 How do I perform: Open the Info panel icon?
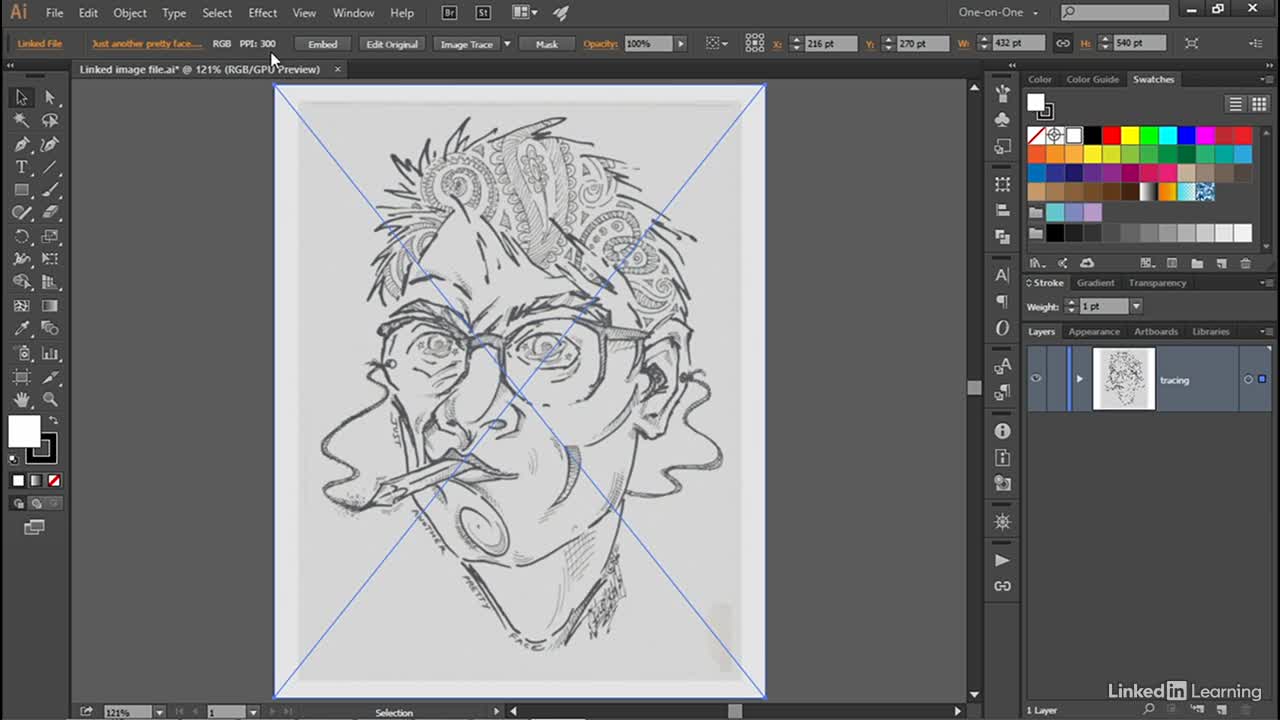[1002, 431]
